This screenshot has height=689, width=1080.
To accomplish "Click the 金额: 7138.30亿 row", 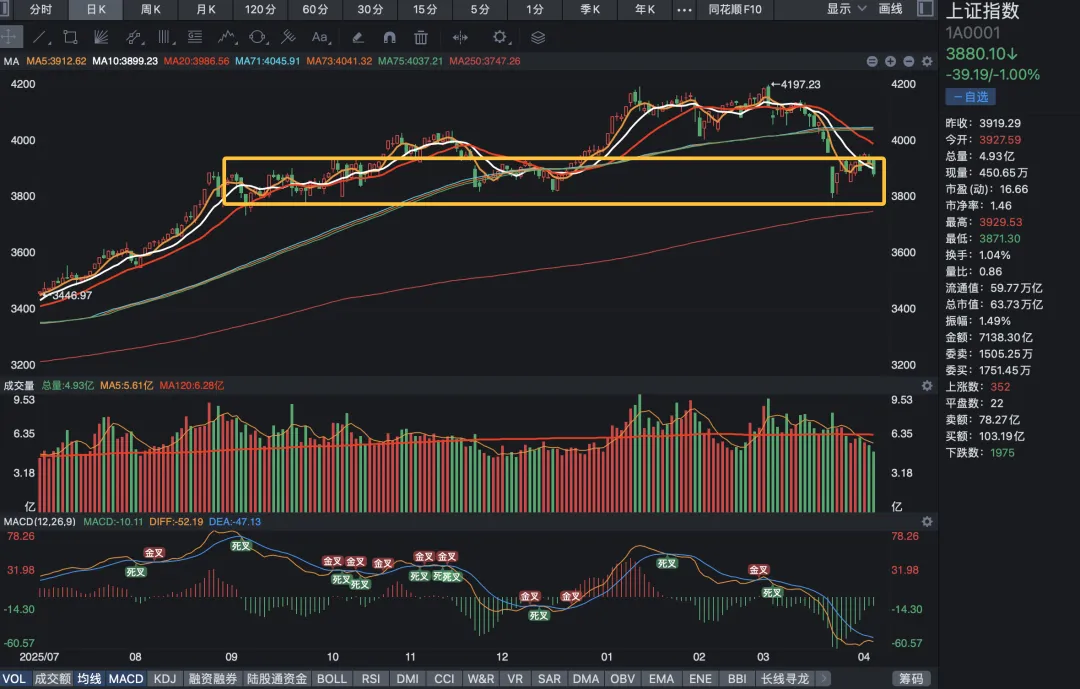I will coord(989,338).
